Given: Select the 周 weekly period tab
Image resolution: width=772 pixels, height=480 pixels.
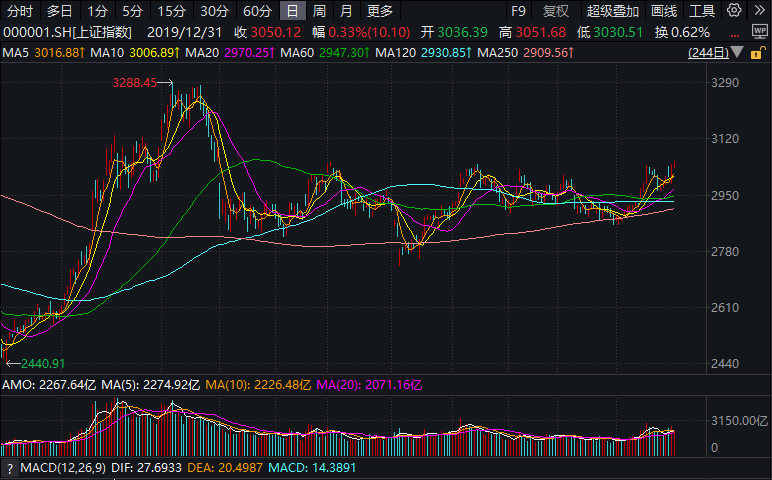Looking at the screenshot, I should click(319, 11).
